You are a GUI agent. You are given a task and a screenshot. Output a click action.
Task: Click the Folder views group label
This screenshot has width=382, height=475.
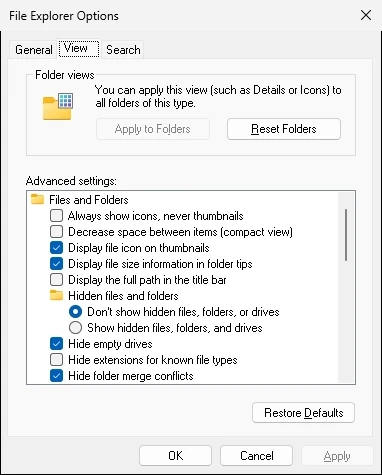[x=65, y=75]
